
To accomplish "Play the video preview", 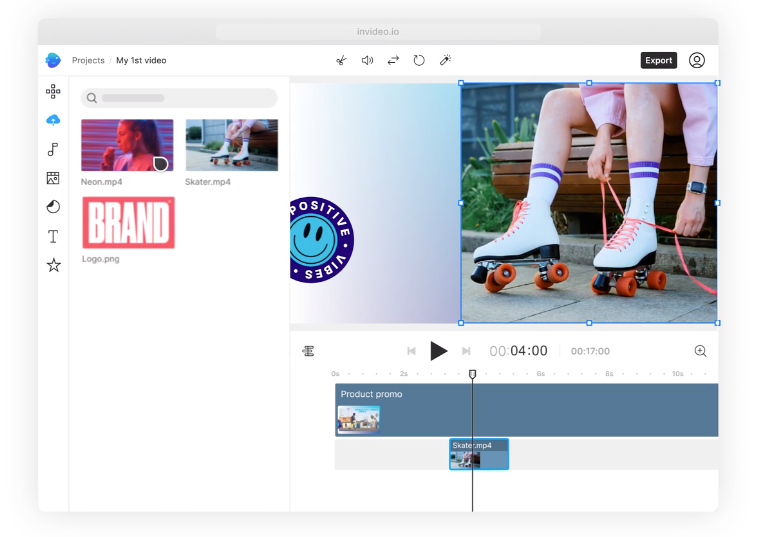I will click(x=438, y=351).
